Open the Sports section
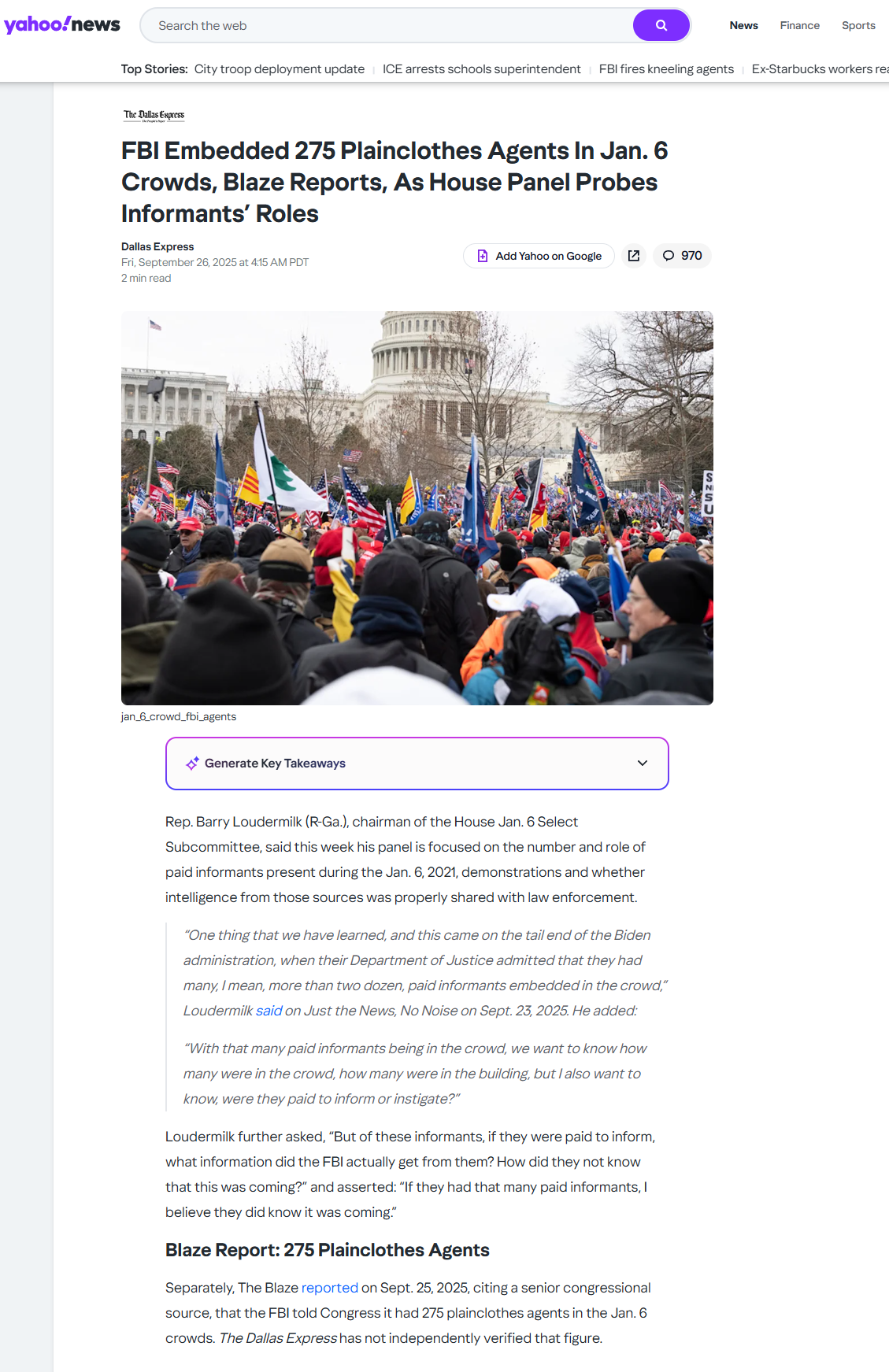 point(858,25)
